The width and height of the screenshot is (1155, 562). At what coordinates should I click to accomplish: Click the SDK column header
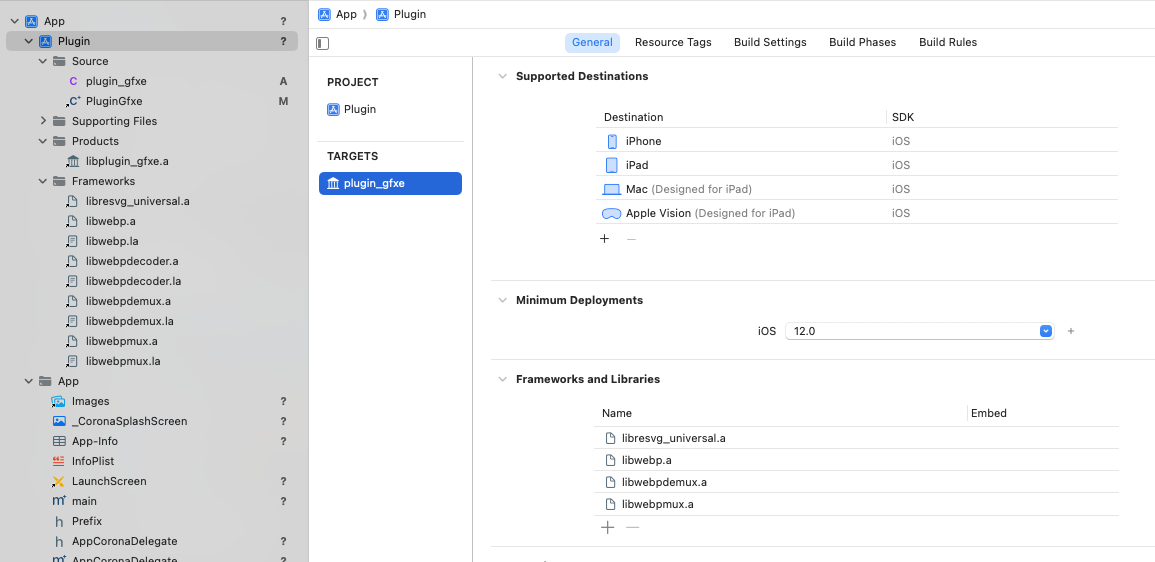tap(903, 117)
